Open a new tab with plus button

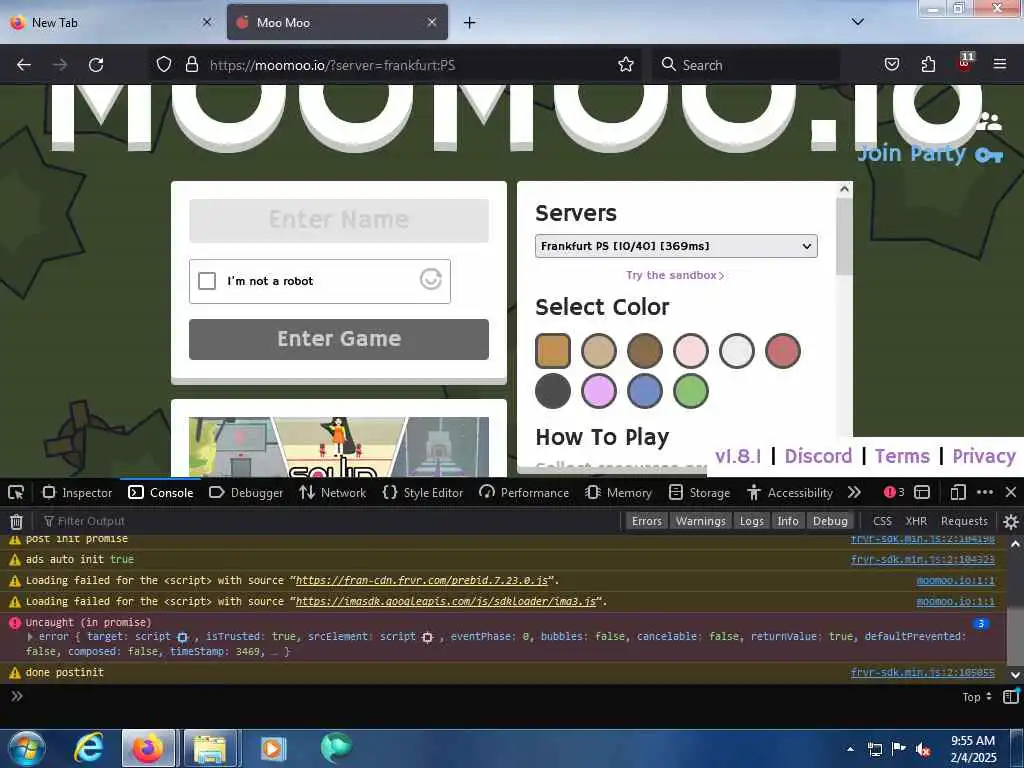pos(470,23)
